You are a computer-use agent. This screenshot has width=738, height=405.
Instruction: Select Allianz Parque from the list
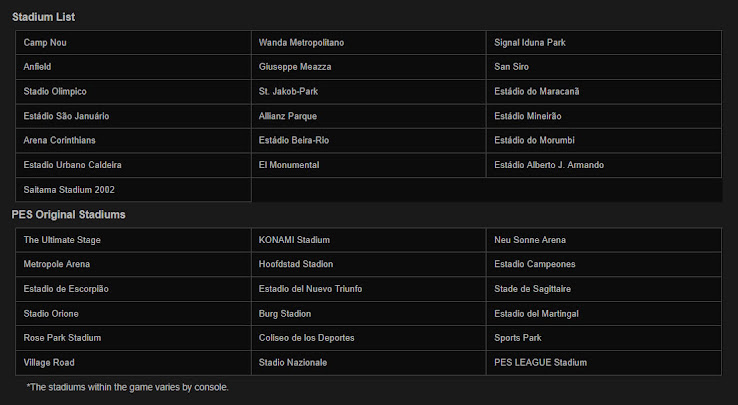[369, 116]
